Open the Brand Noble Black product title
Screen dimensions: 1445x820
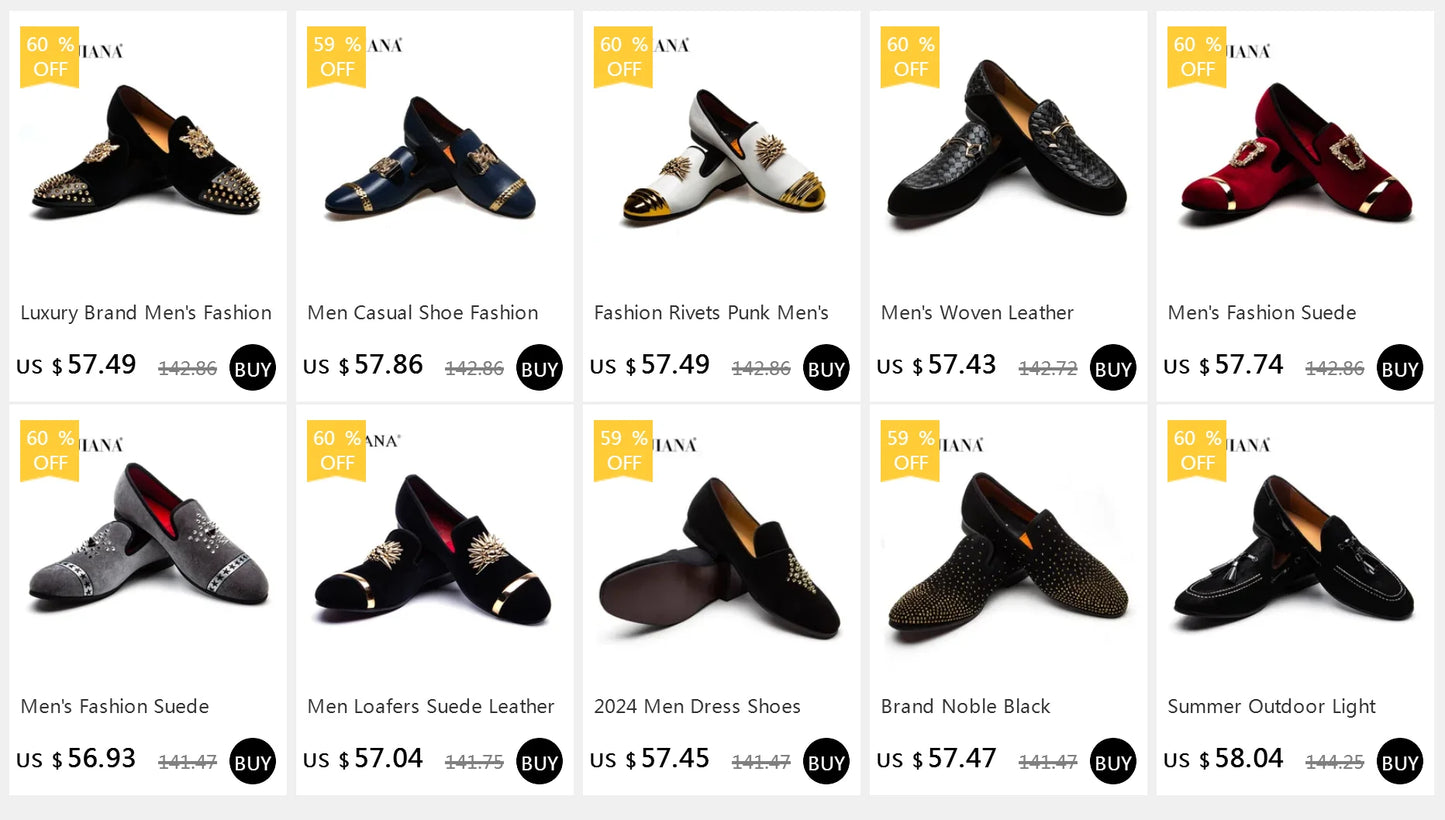[964, 706]
